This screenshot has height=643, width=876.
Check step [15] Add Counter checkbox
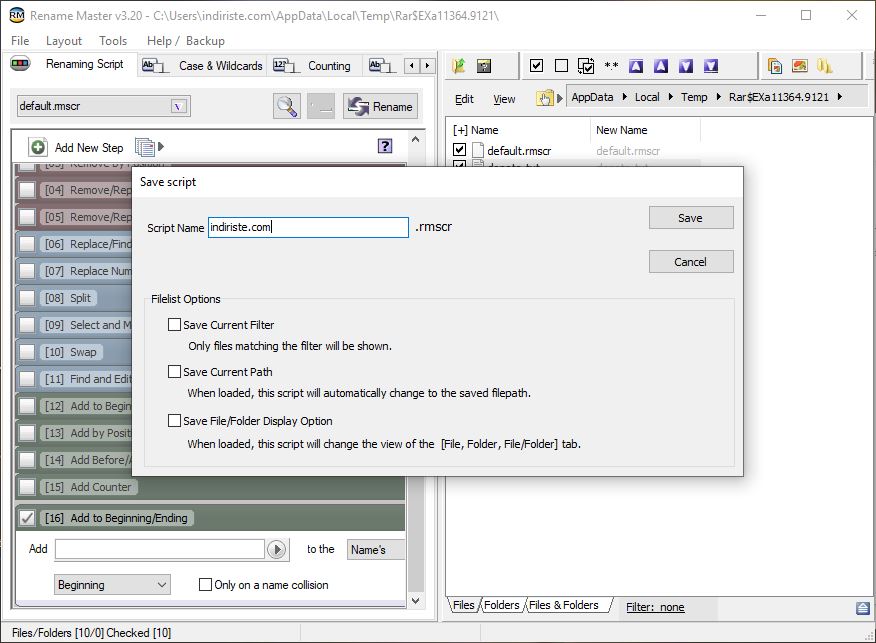[27, 487]
